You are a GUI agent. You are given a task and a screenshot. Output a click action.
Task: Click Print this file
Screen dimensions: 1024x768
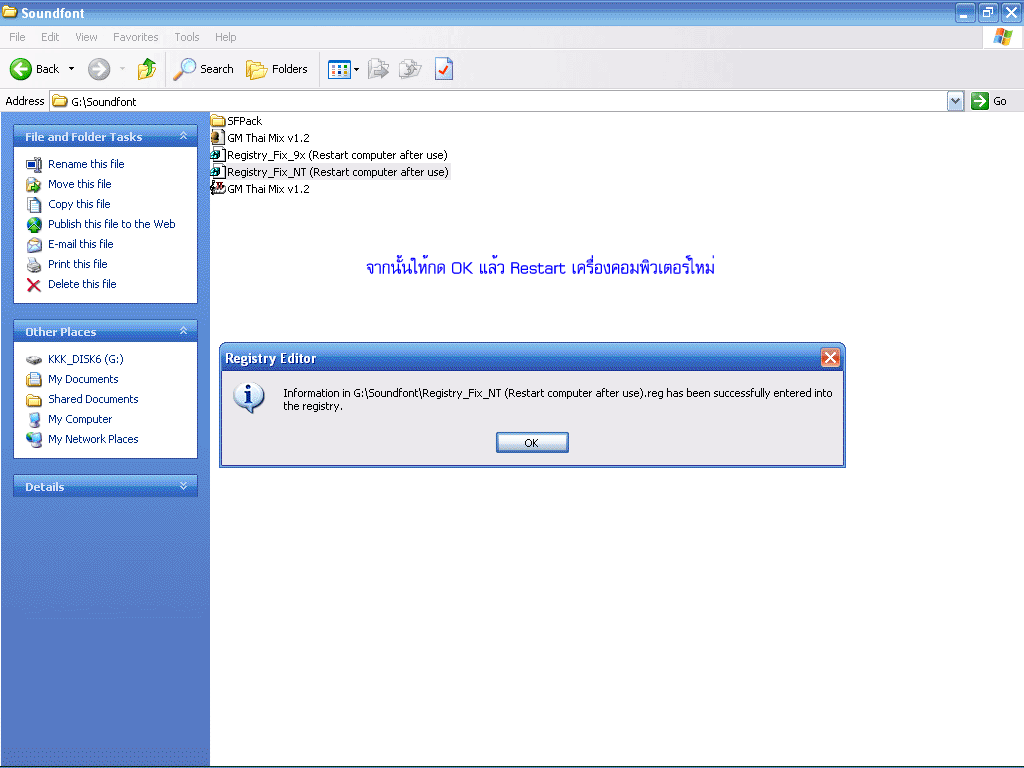[x=78, y=264]
